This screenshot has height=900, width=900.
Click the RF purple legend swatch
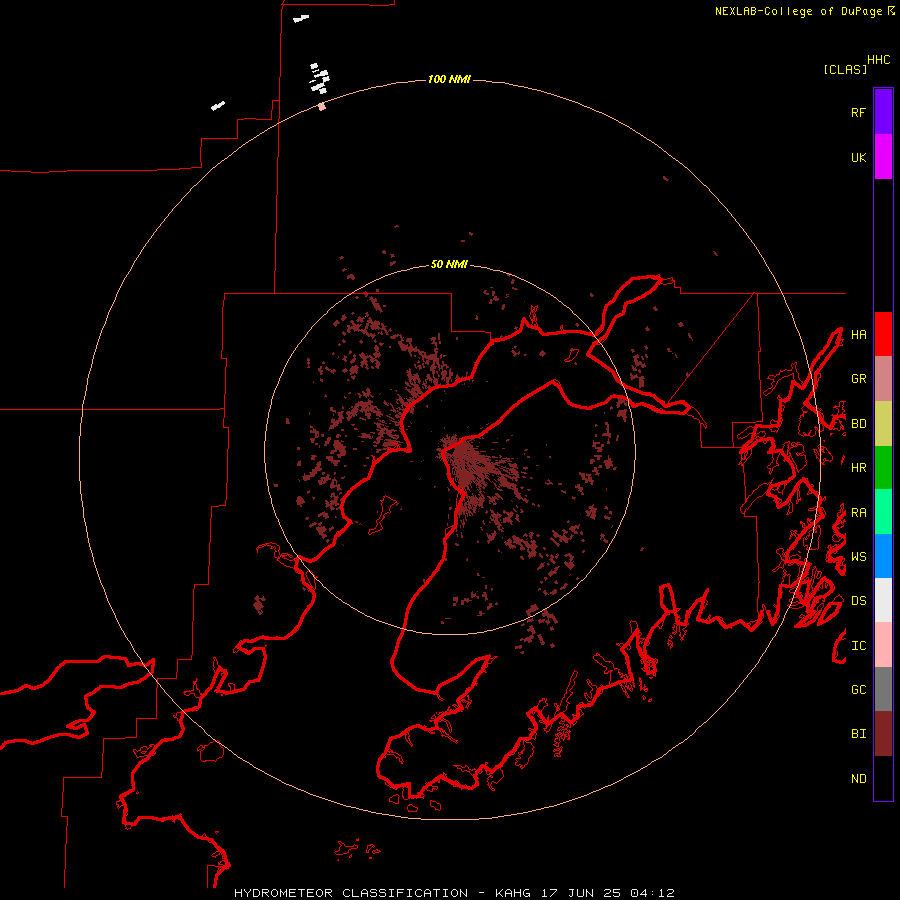pos(883,112)
